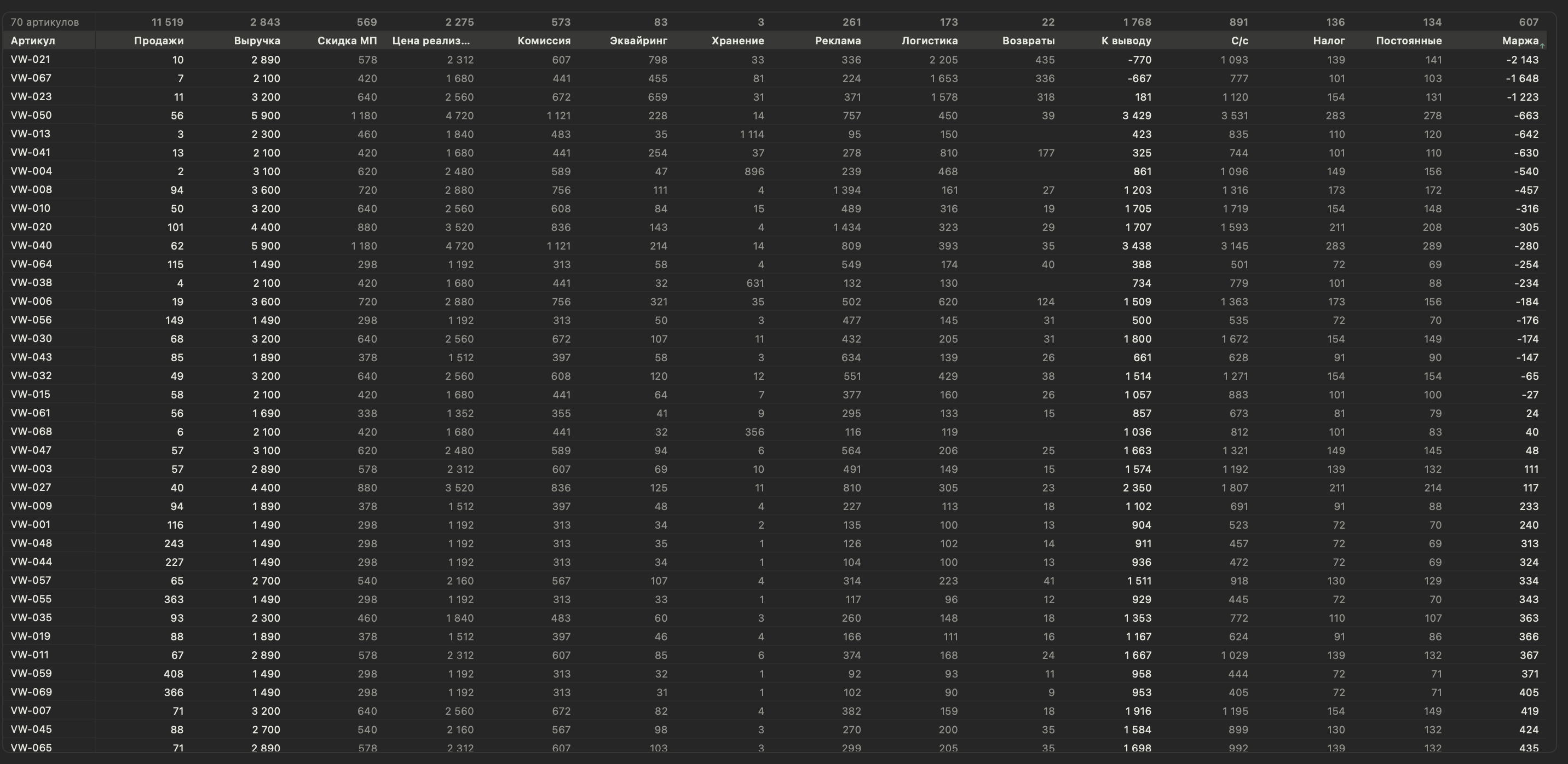Select the row for article VW-021
This screenshot has height=764, width=1568.
point(774,60)
